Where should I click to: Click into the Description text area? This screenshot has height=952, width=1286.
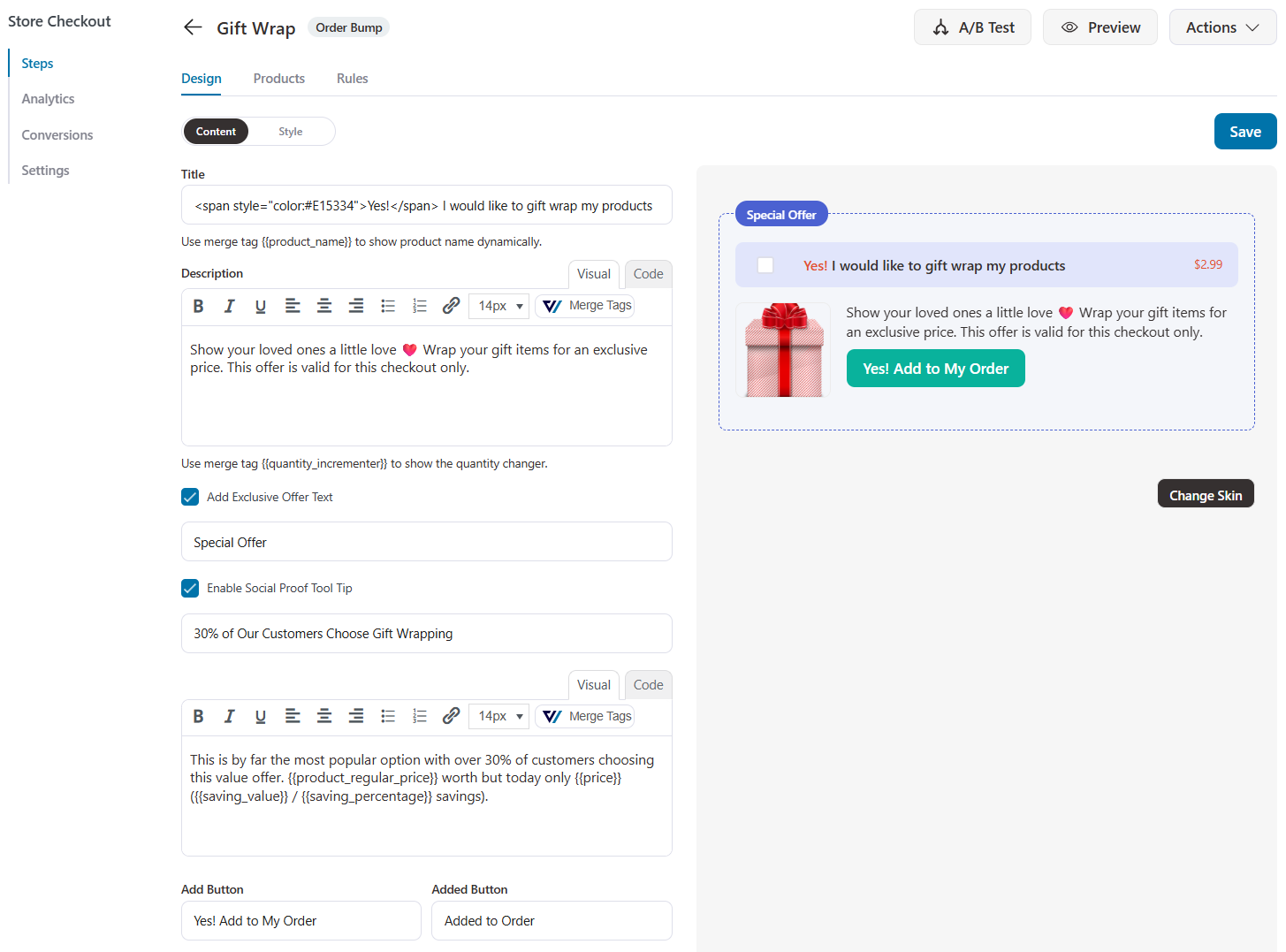tap(427, 386)
